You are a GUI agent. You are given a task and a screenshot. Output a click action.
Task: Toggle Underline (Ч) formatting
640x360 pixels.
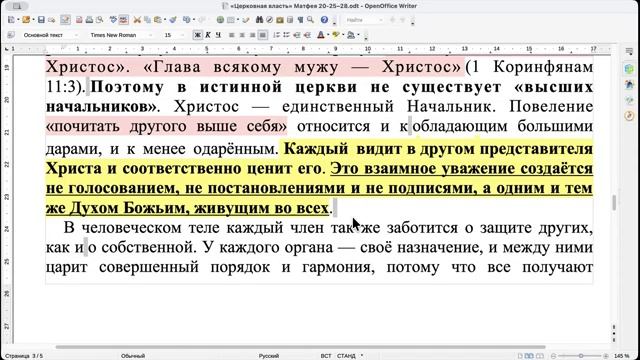[x=218, y=35]
